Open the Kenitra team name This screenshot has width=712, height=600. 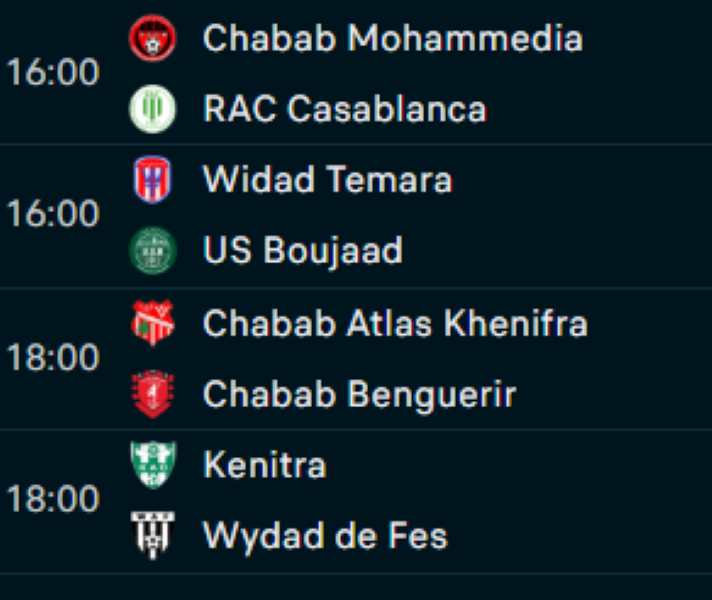[x=264, y=465]
